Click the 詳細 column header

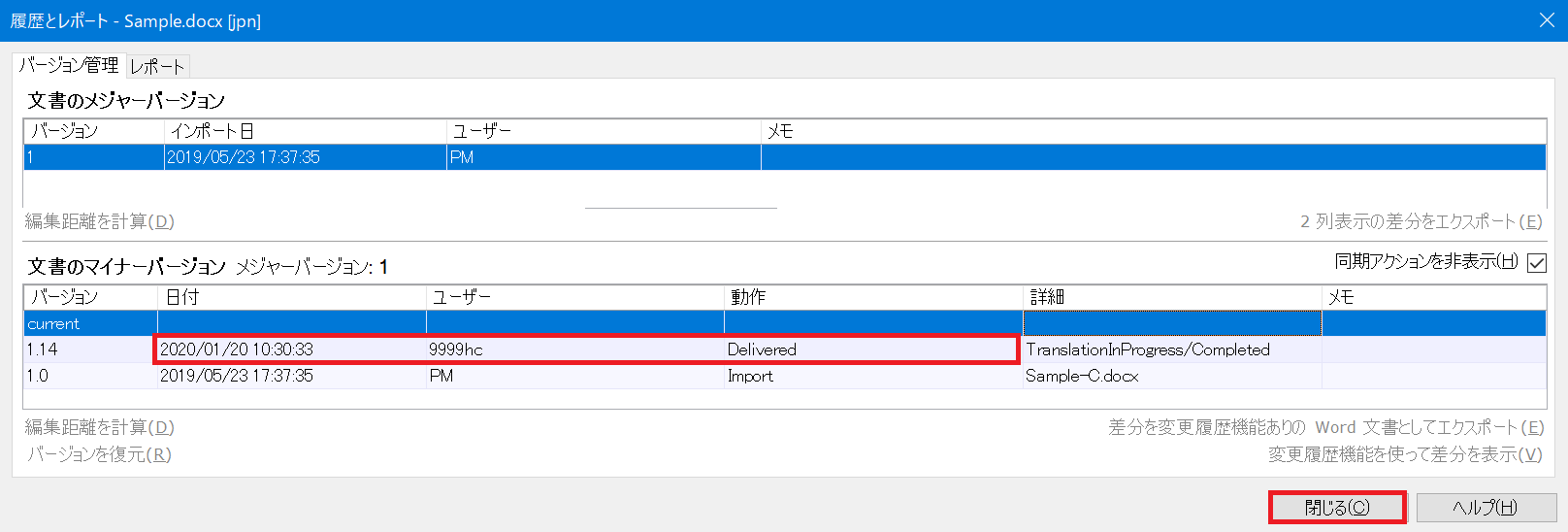[x=1171, y=297]
